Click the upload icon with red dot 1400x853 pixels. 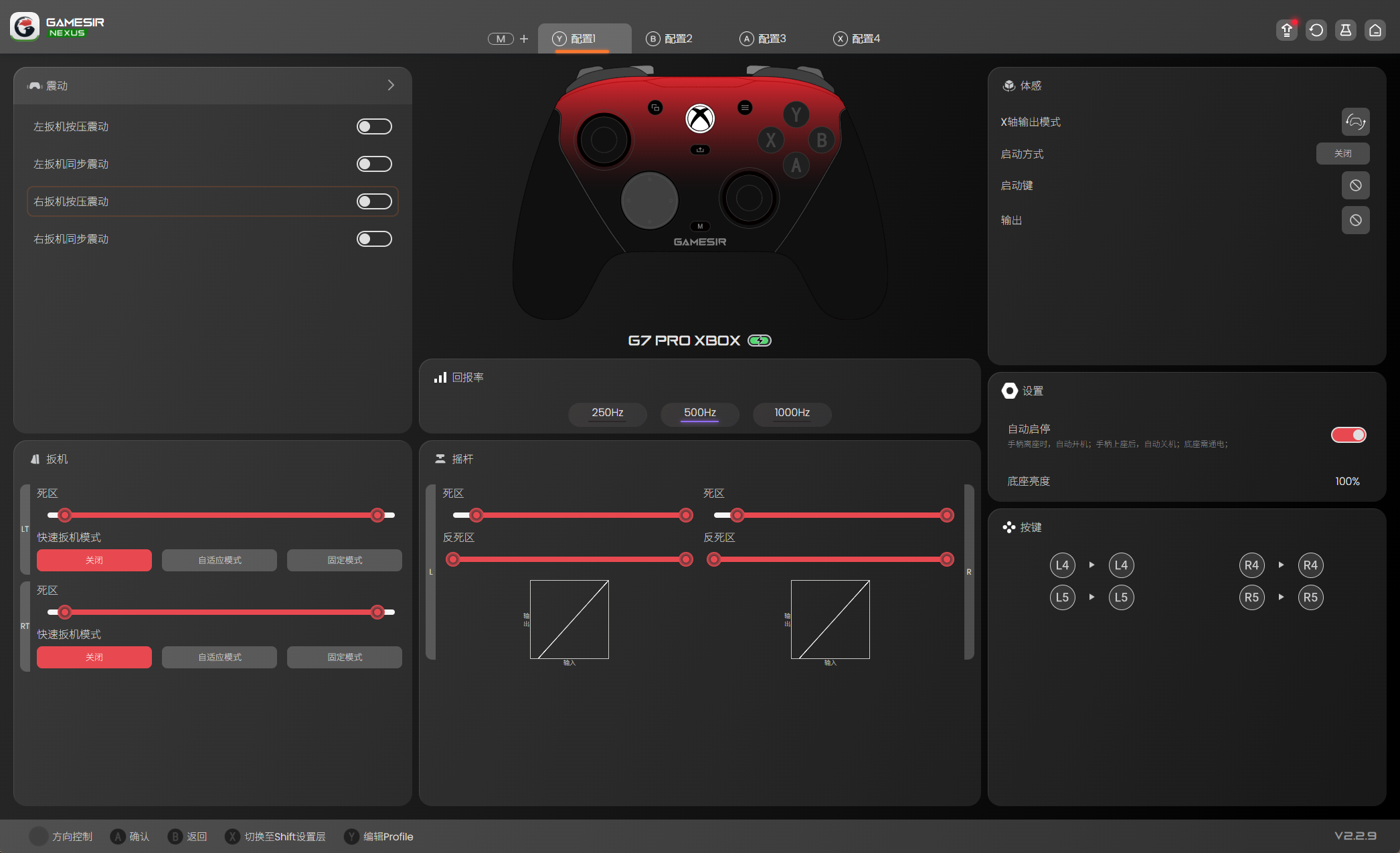click(x=1286, y=30)
